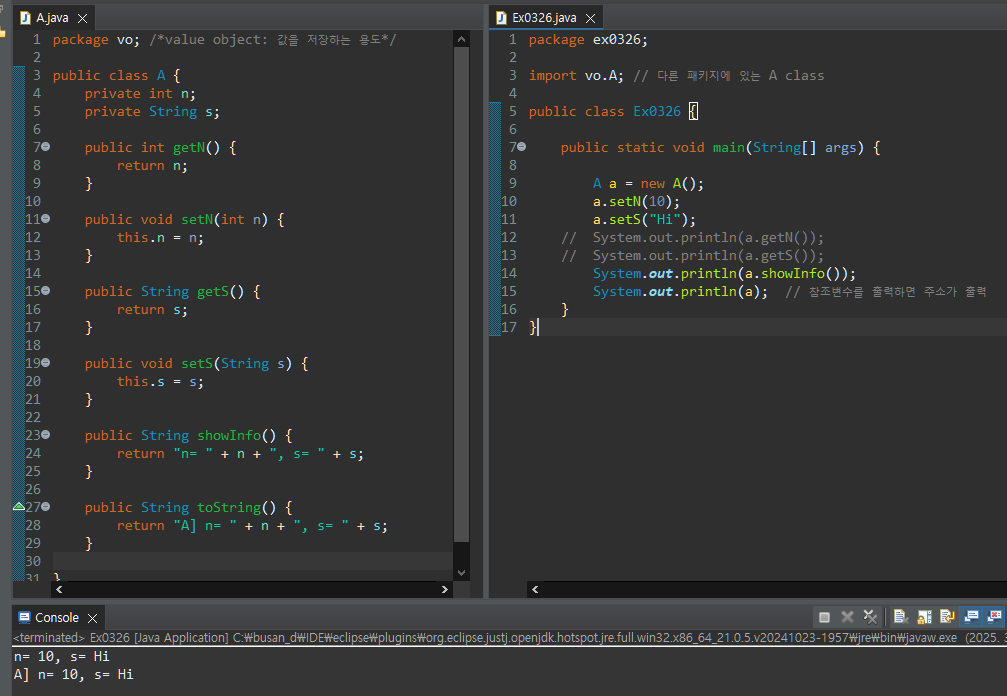1007x696 pixels.
Task: Clear the Console output
Action: tap(900, 617)
